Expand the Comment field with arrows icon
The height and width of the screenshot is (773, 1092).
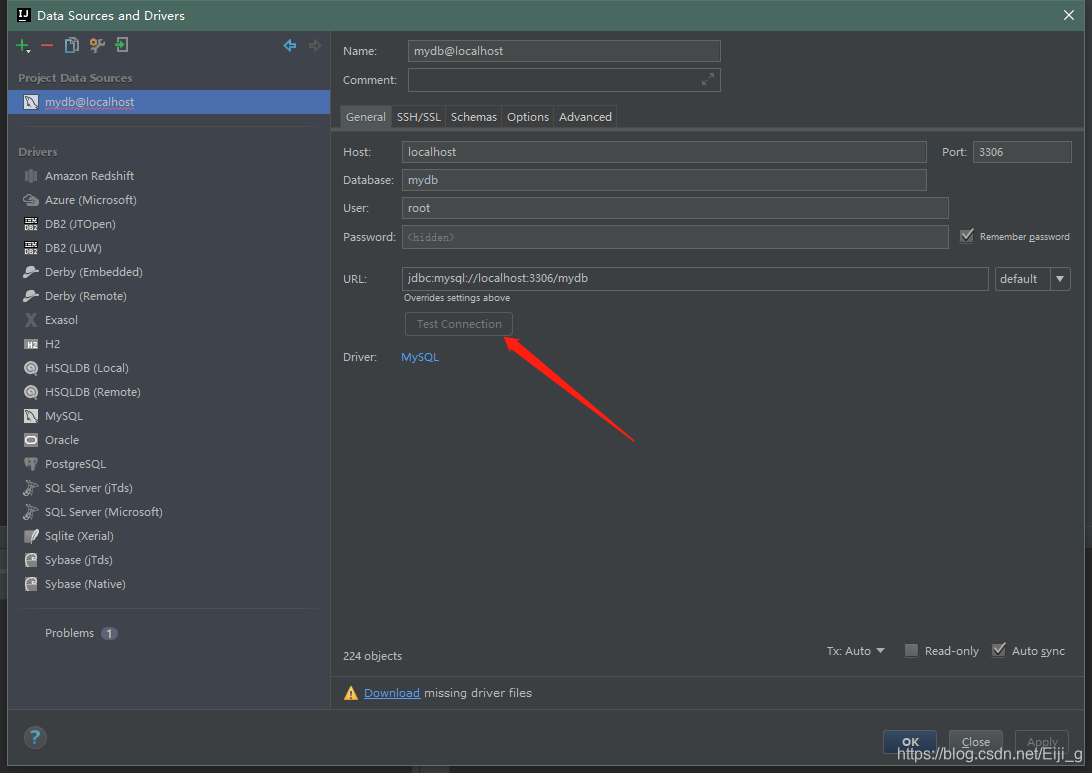pyautogui.click(x=708, y=80)
